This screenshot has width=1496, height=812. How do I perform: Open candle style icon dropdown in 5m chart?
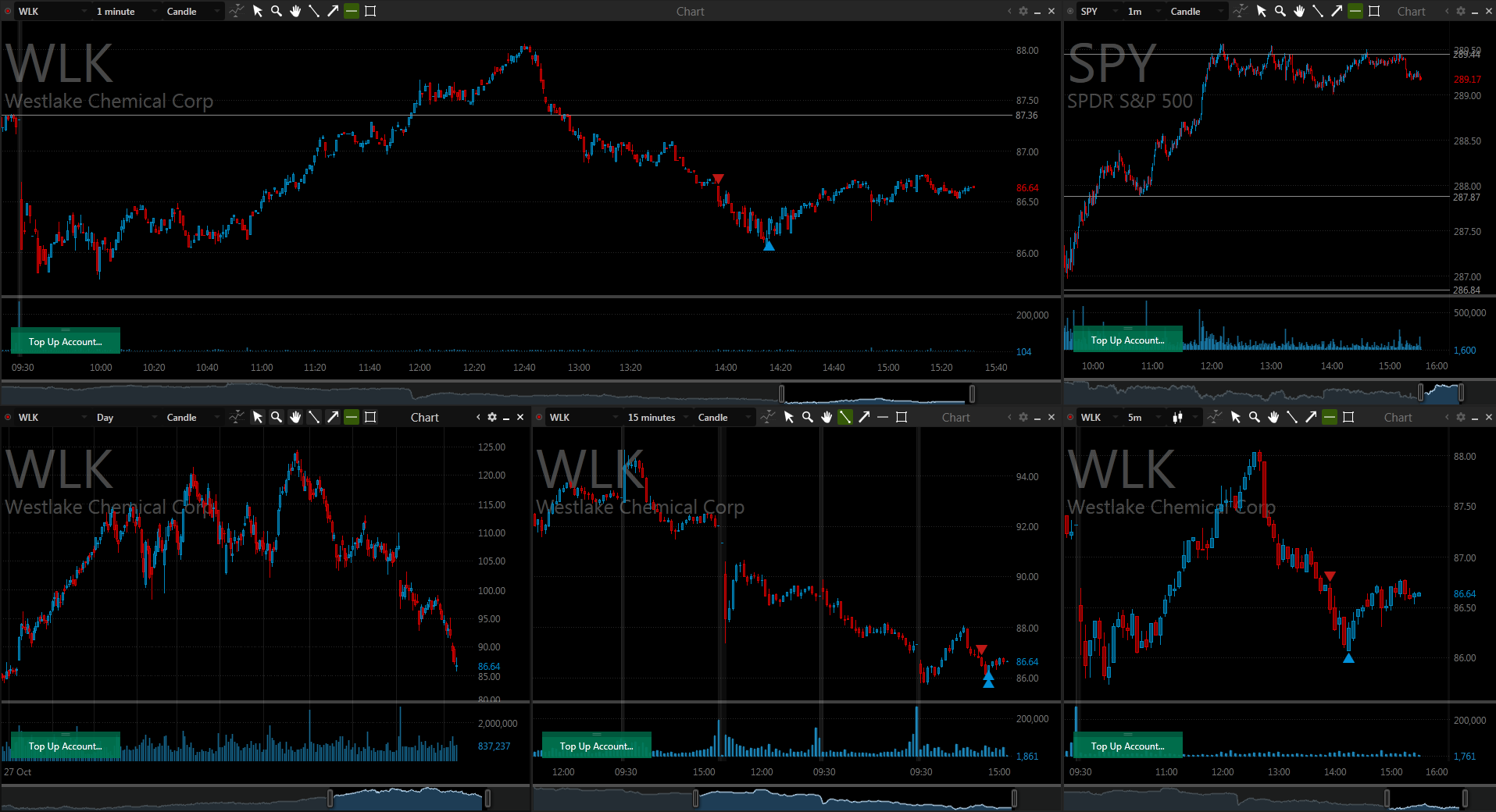pyautogui.click(x=1184, y=417)
